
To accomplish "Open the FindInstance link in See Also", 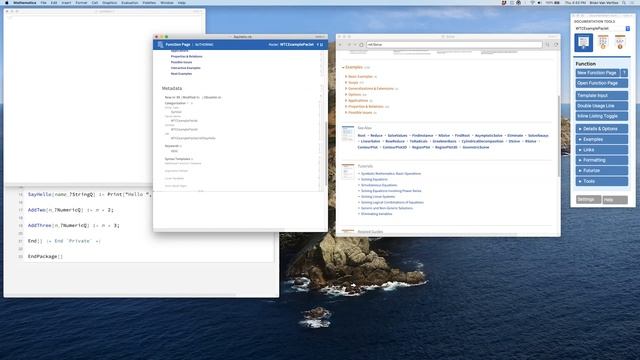I will (x=422, y=136).
